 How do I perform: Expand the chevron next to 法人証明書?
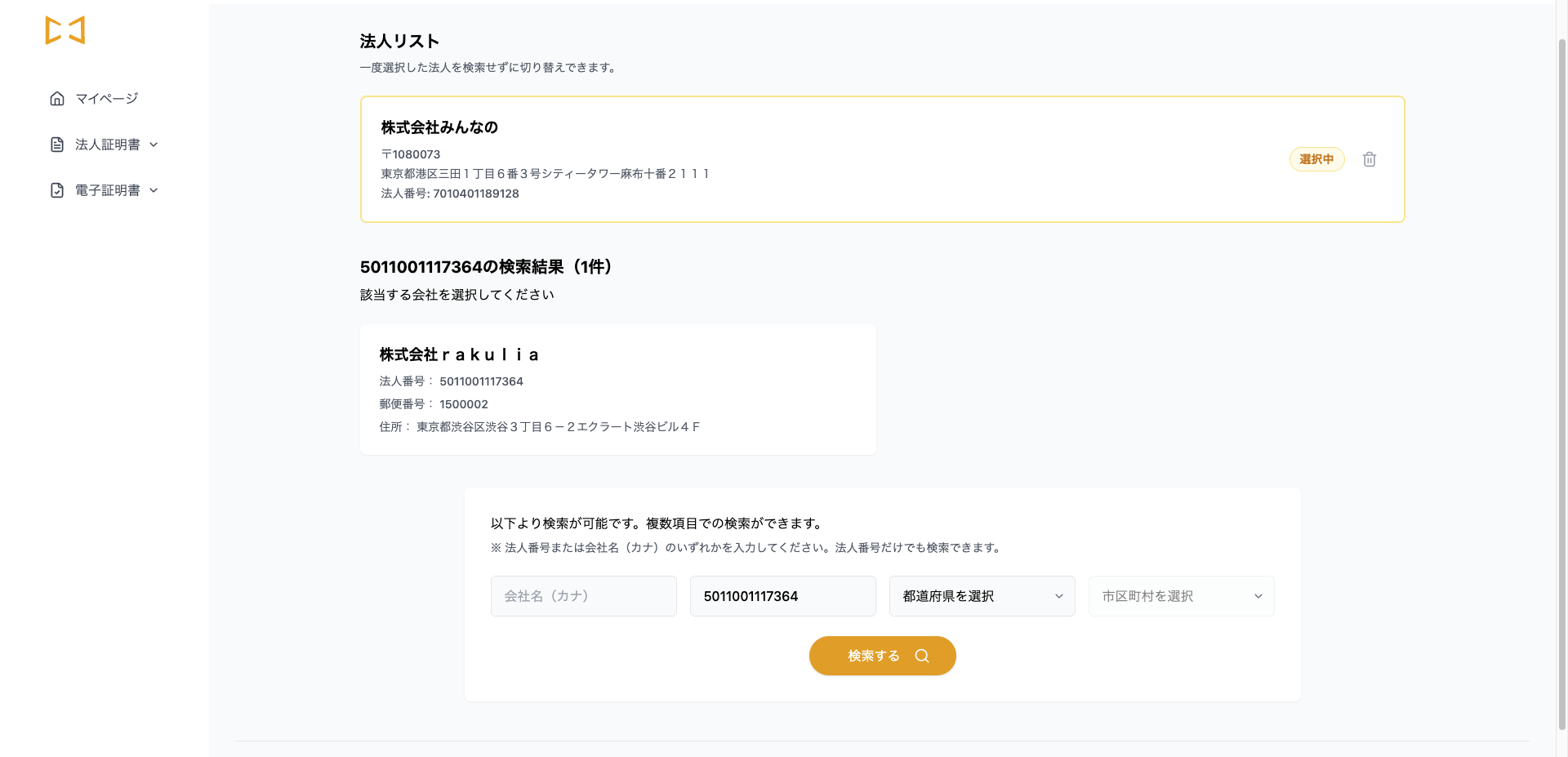[x=154, y=145]
